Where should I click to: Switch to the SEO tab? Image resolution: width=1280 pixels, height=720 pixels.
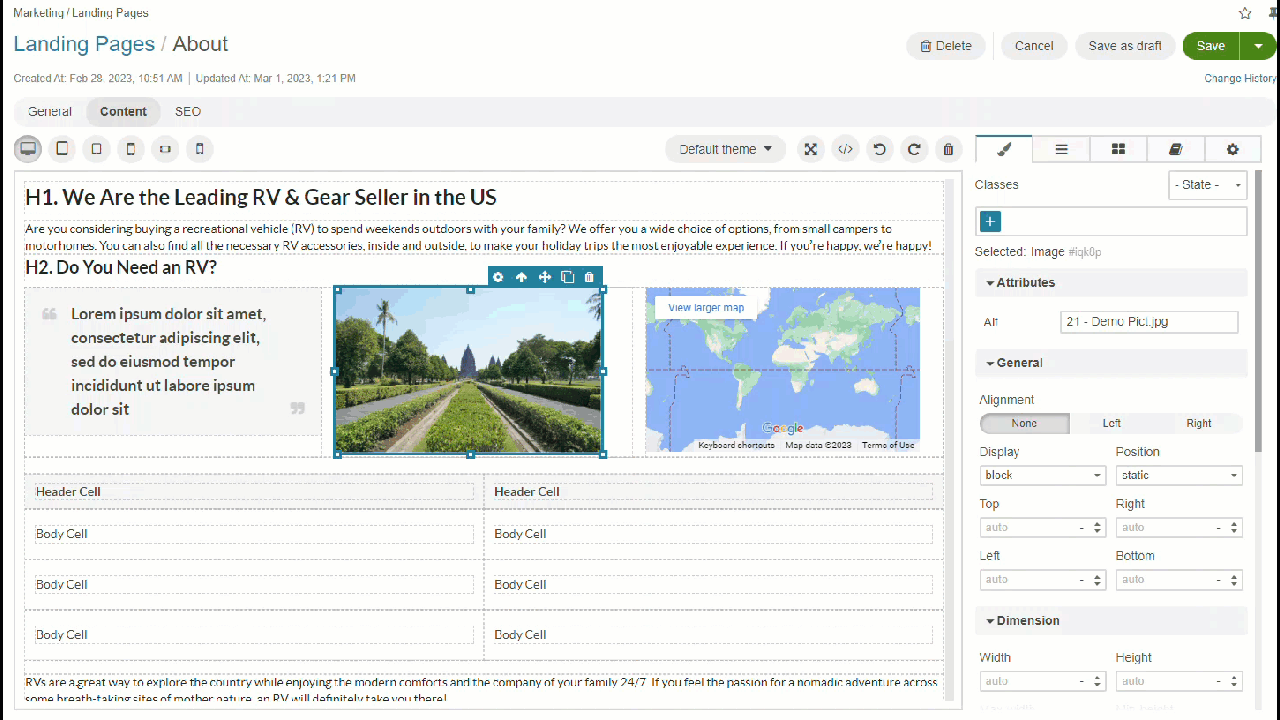click(x=188, y=112)
